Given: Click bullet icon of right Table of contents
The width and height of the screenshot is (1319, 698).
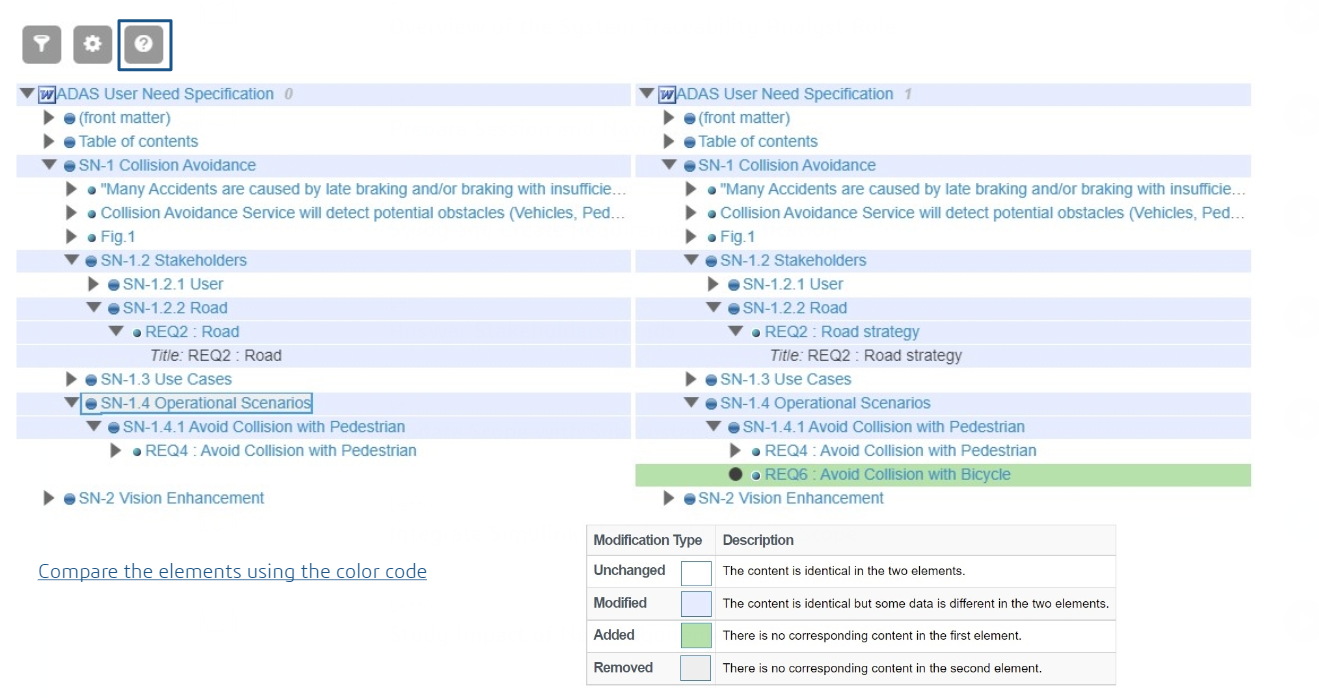Looking at the screenshot, I should coord(689,142).
